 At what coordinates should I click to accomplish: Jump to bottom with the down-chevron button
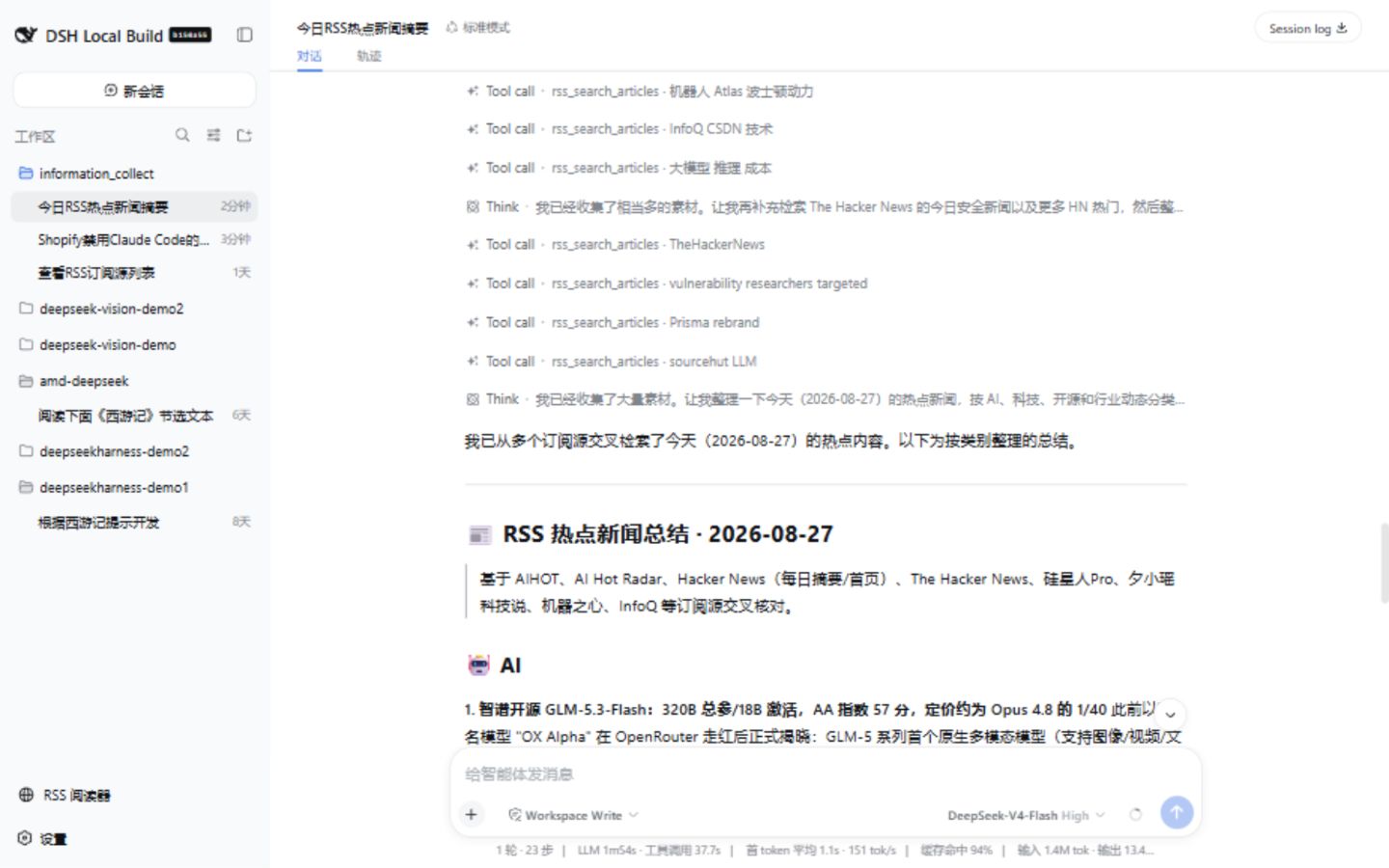1170,715
